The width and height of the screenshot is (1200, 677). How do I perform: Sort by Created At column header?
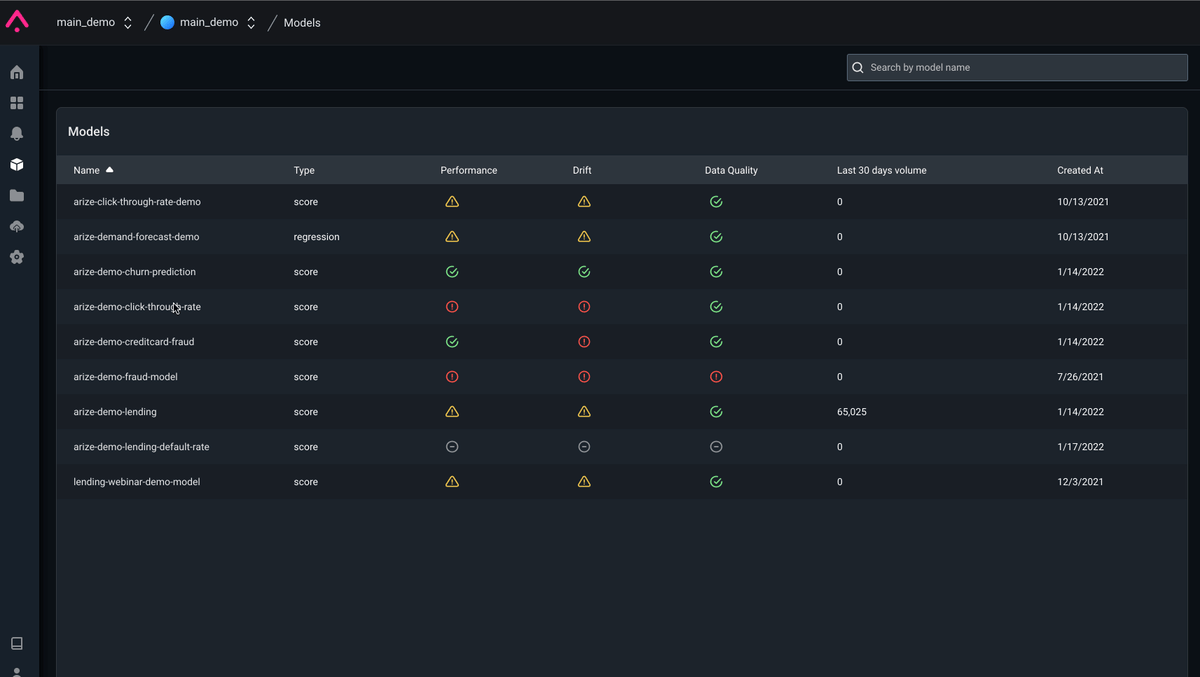1080,170
